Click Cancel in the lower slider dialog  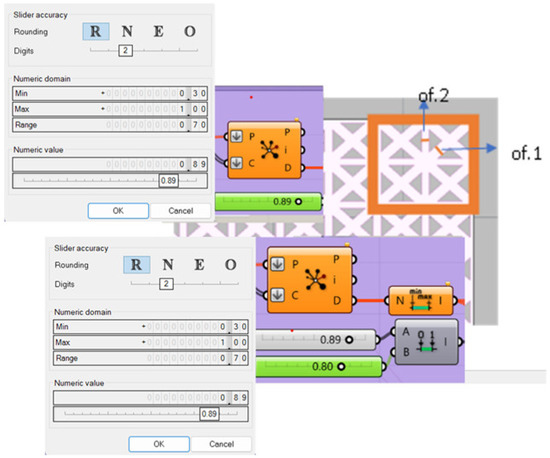(221, 444)
